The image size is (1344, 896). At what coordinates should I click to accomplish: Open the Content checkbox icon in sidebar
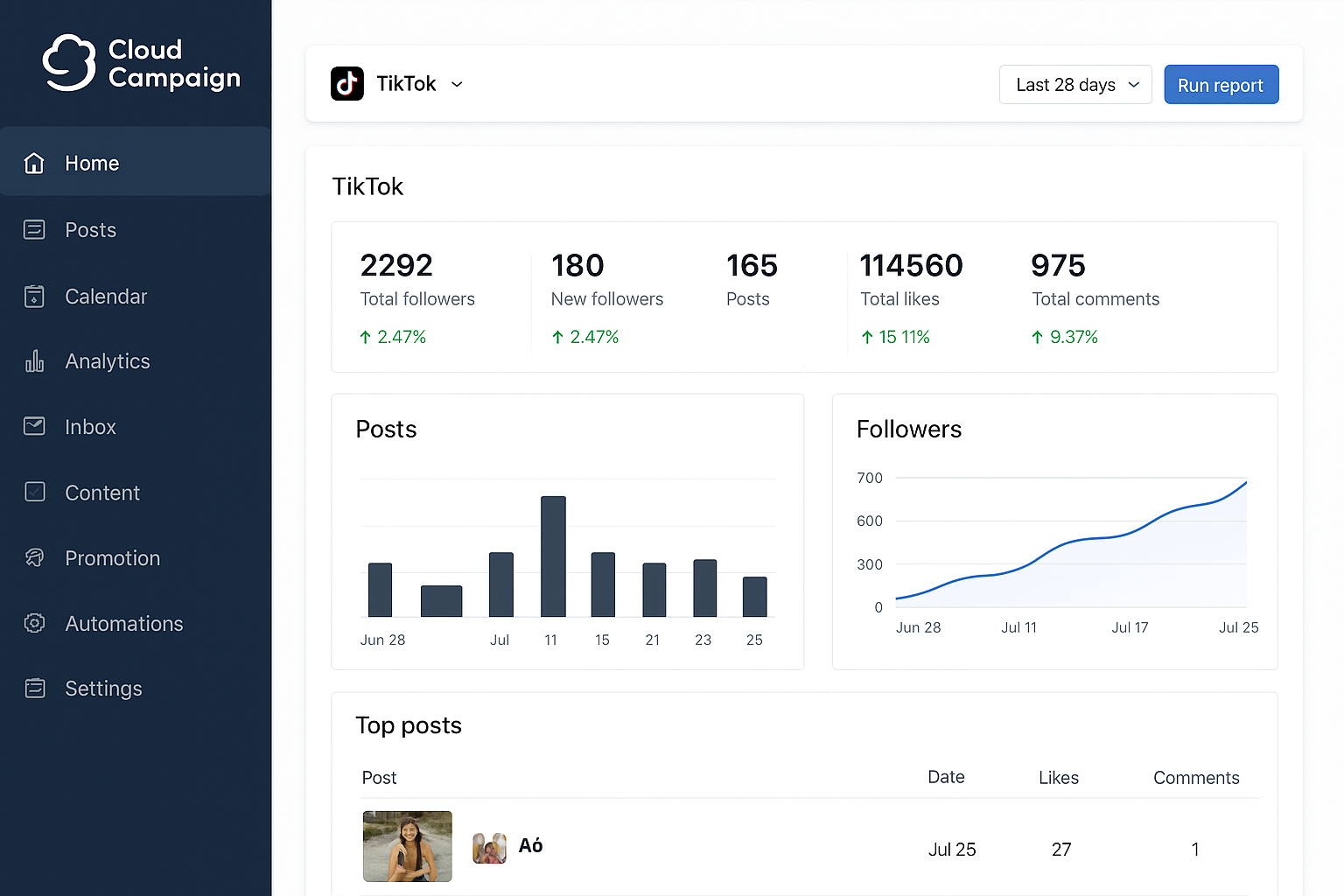click(x=34, y=493)
